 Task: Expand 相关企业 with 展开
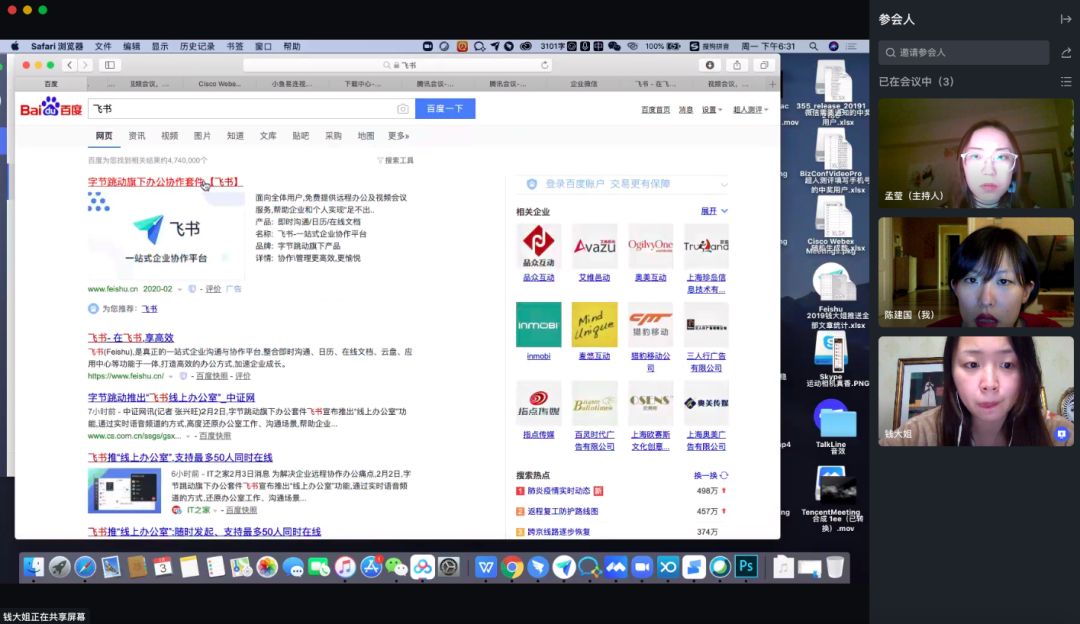714,211
